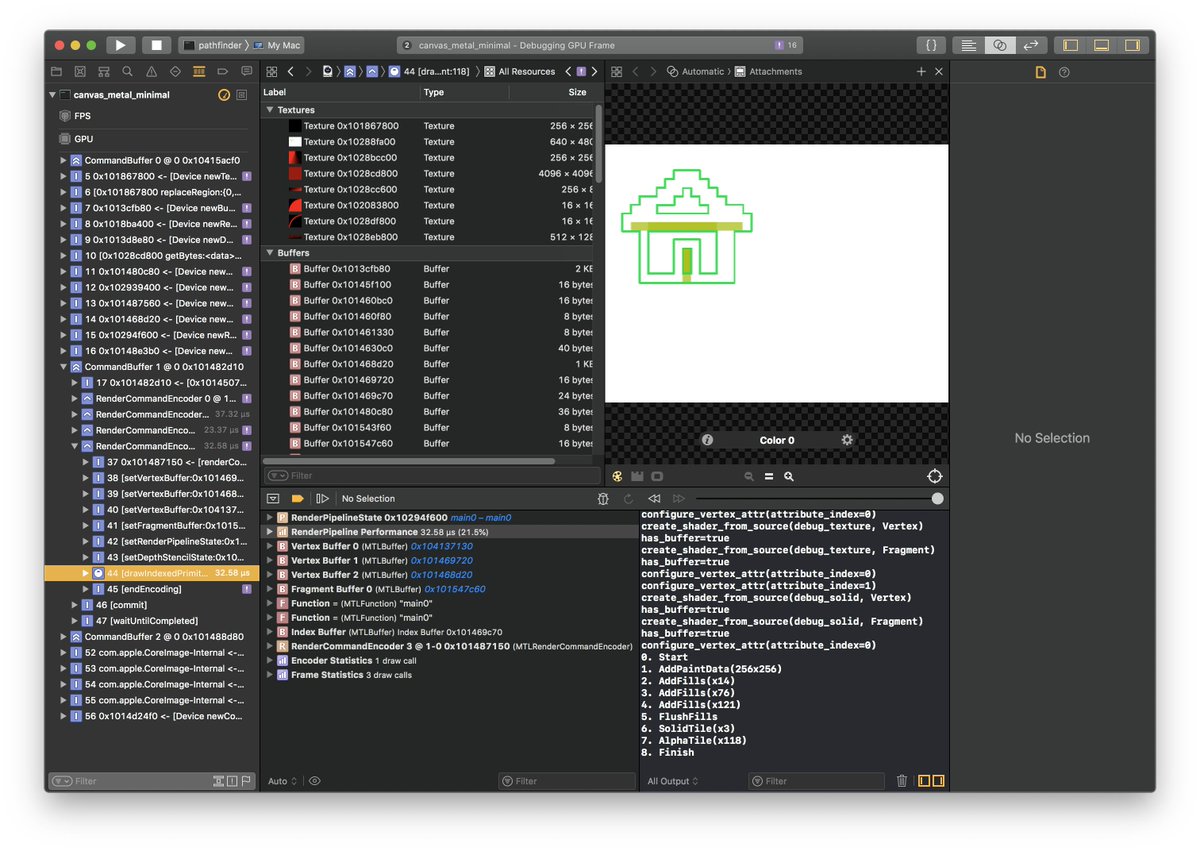Open the Report navigator speech bubble icon

(246, 72)
